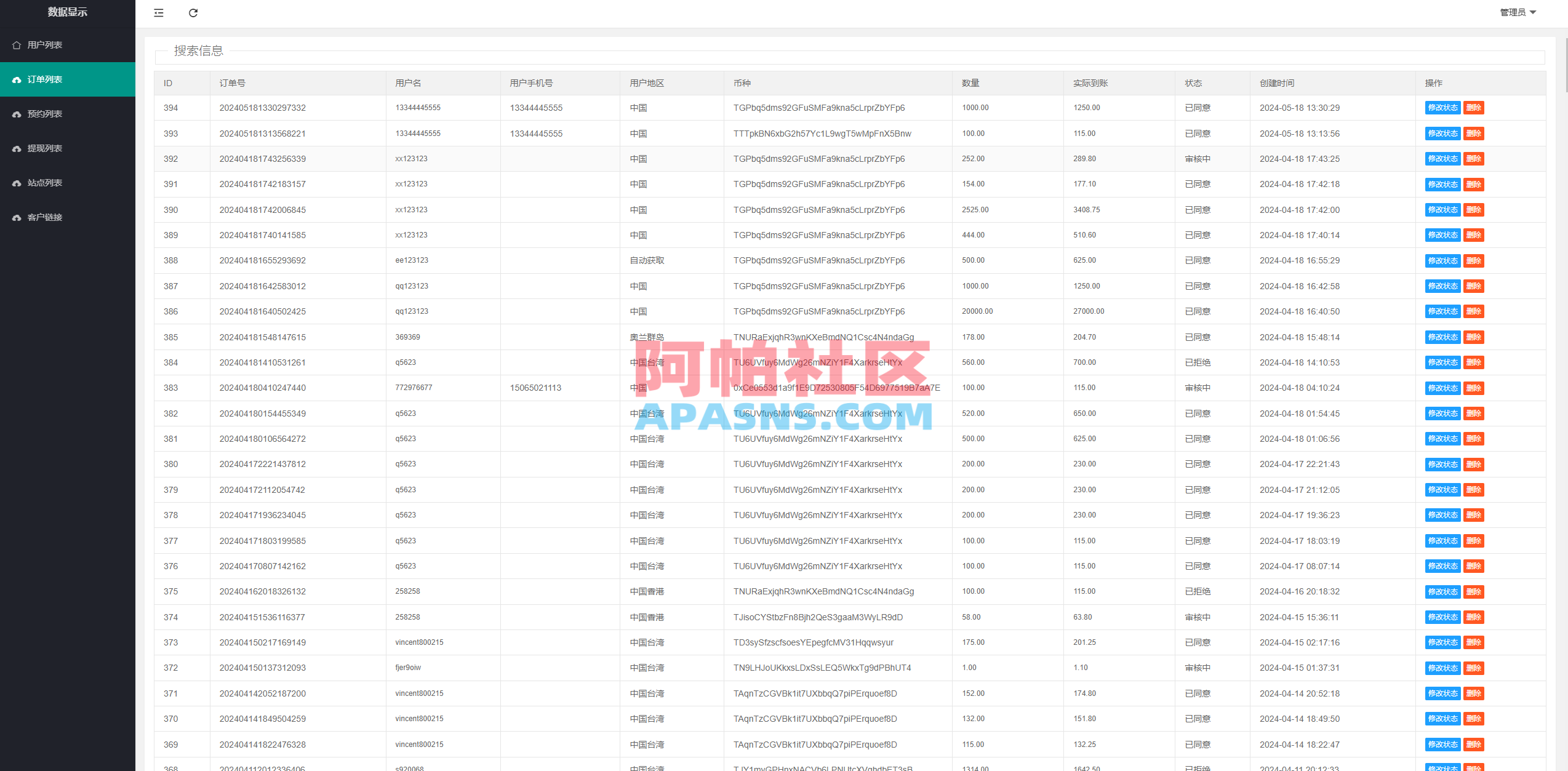Viewport: 1568px width, 771px height.
Task: Click 删除 on order ID 393
Action: pos(1473,133)
